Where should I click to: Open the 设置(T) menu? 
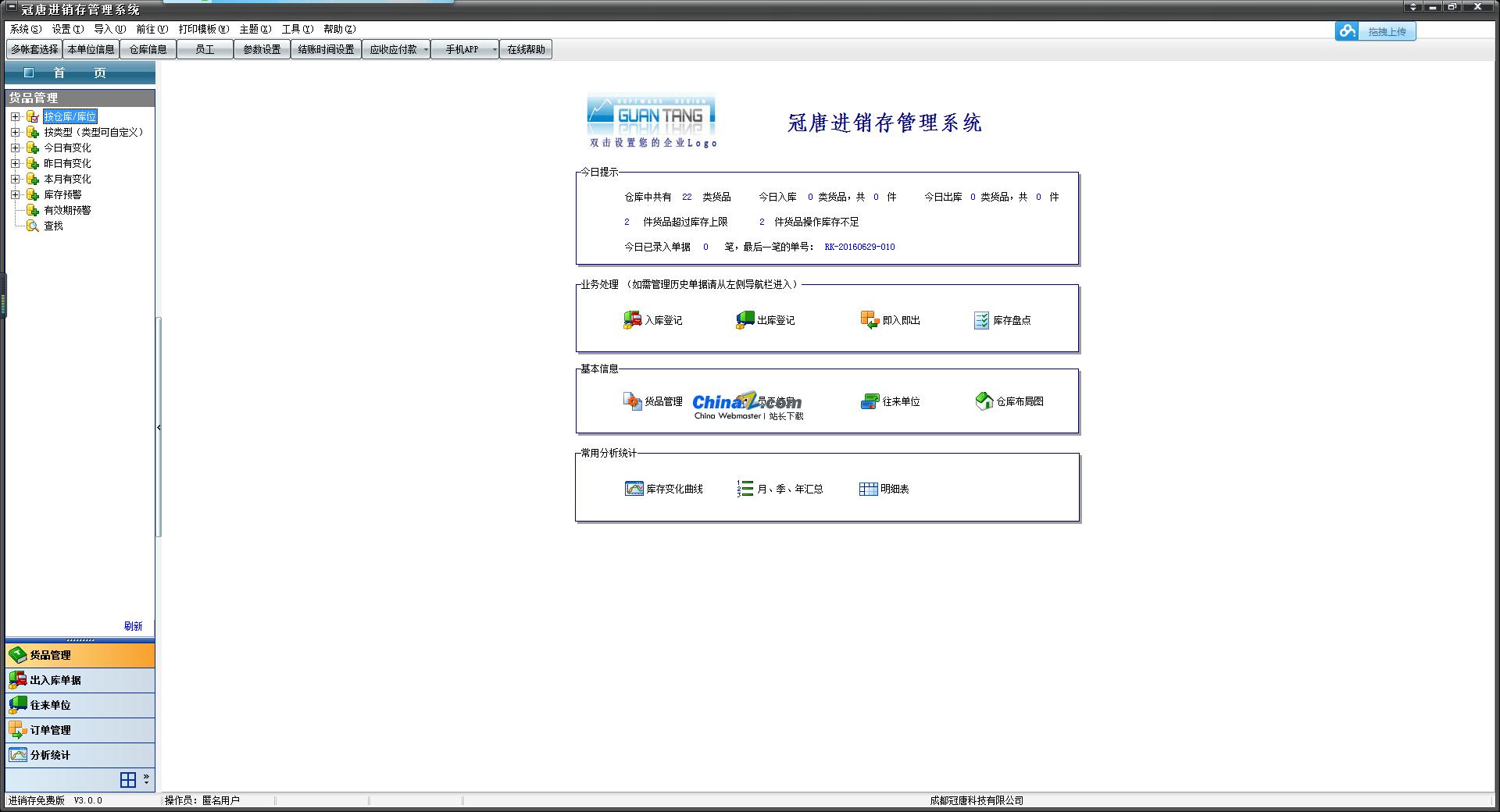(x=68, y=29)
